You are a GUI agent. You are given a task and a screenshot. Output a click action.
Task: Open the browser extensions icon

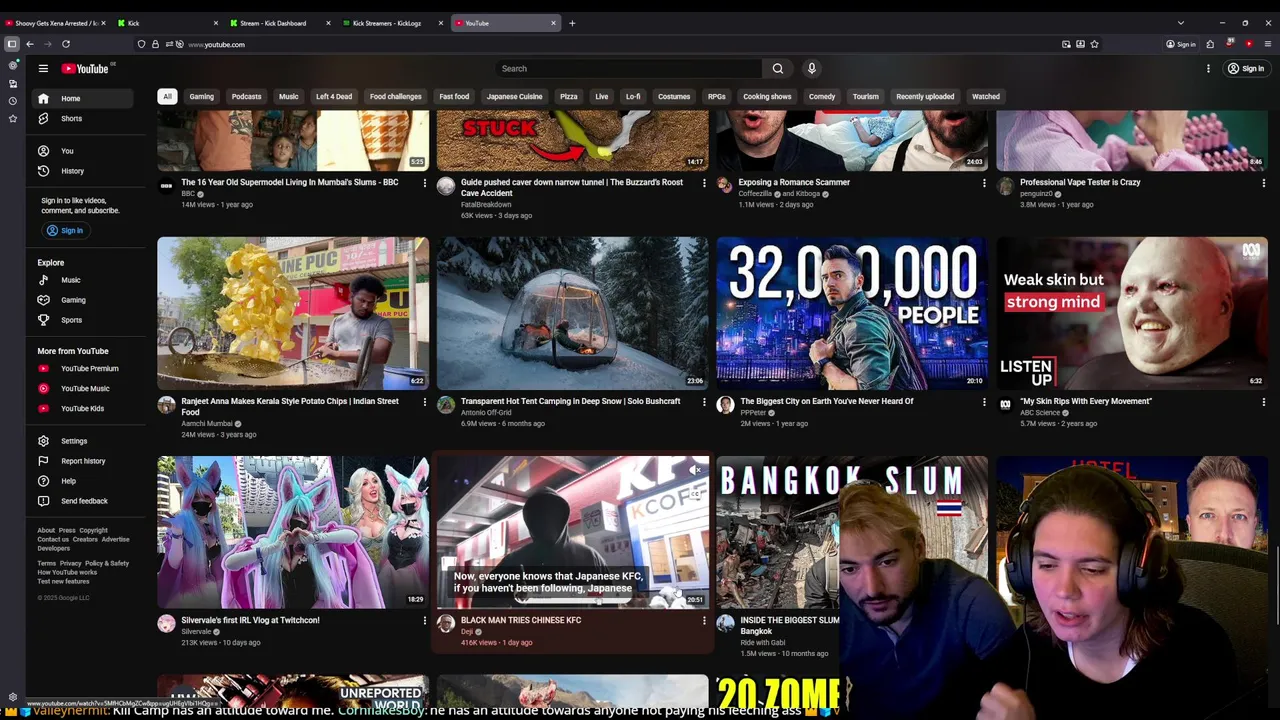(x=1210, y=44)
